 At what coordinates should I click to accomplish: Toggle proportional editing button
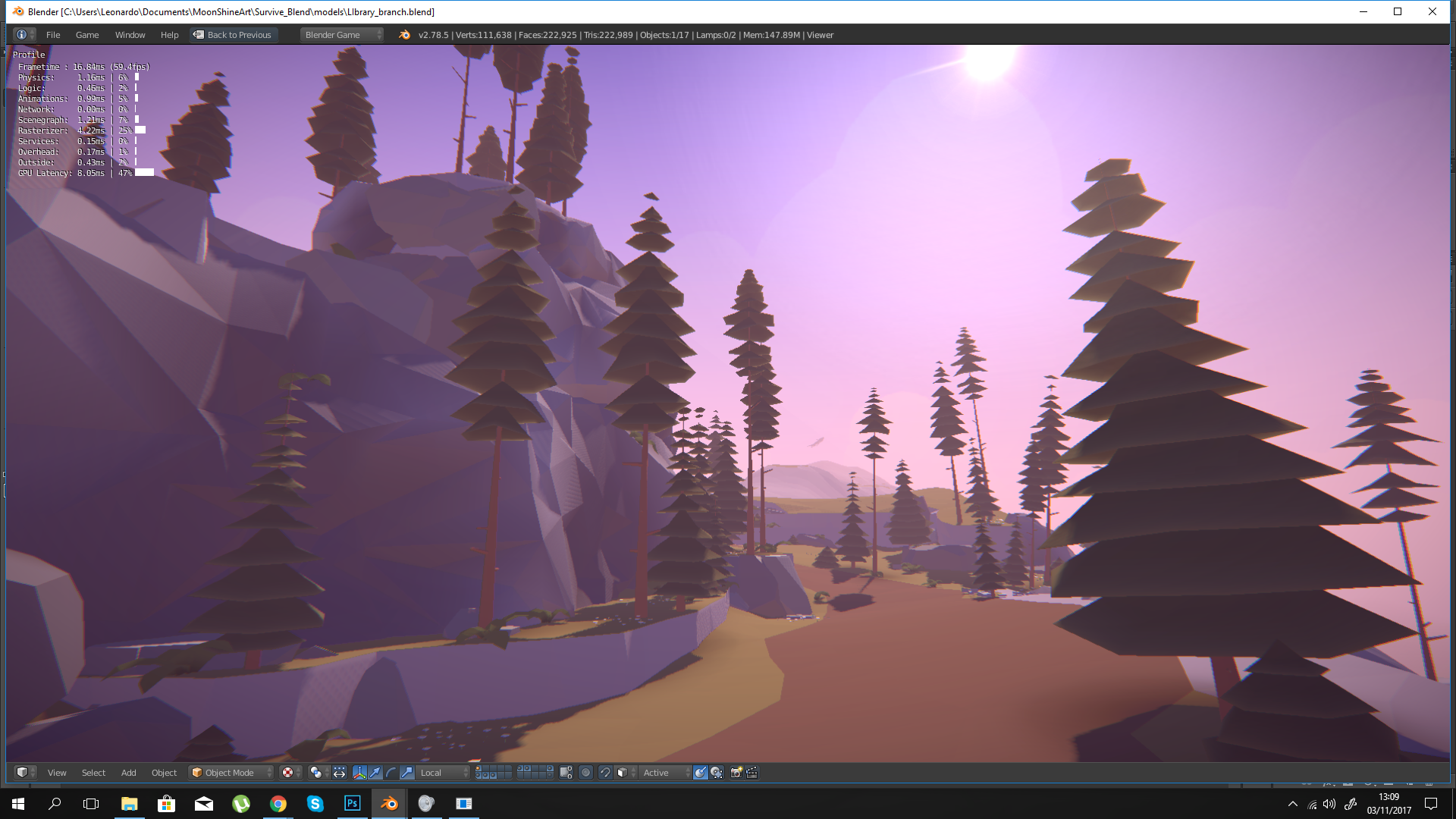[x=585, y=773]
